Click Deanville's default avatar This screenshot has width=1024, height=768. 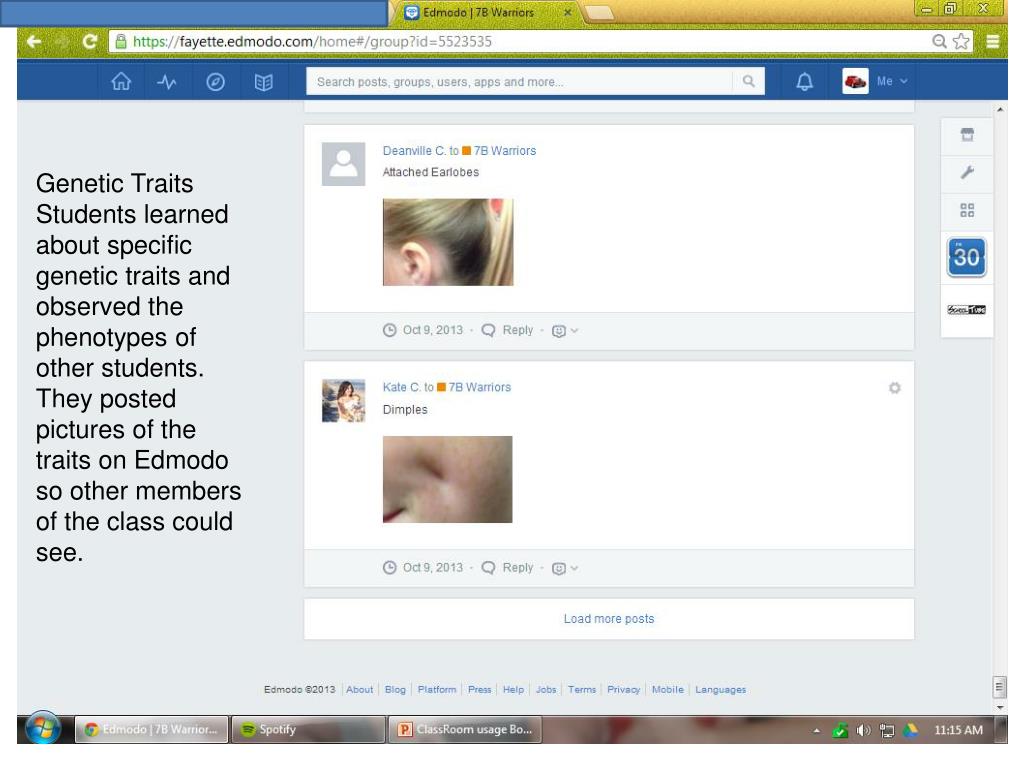[344, 164]
